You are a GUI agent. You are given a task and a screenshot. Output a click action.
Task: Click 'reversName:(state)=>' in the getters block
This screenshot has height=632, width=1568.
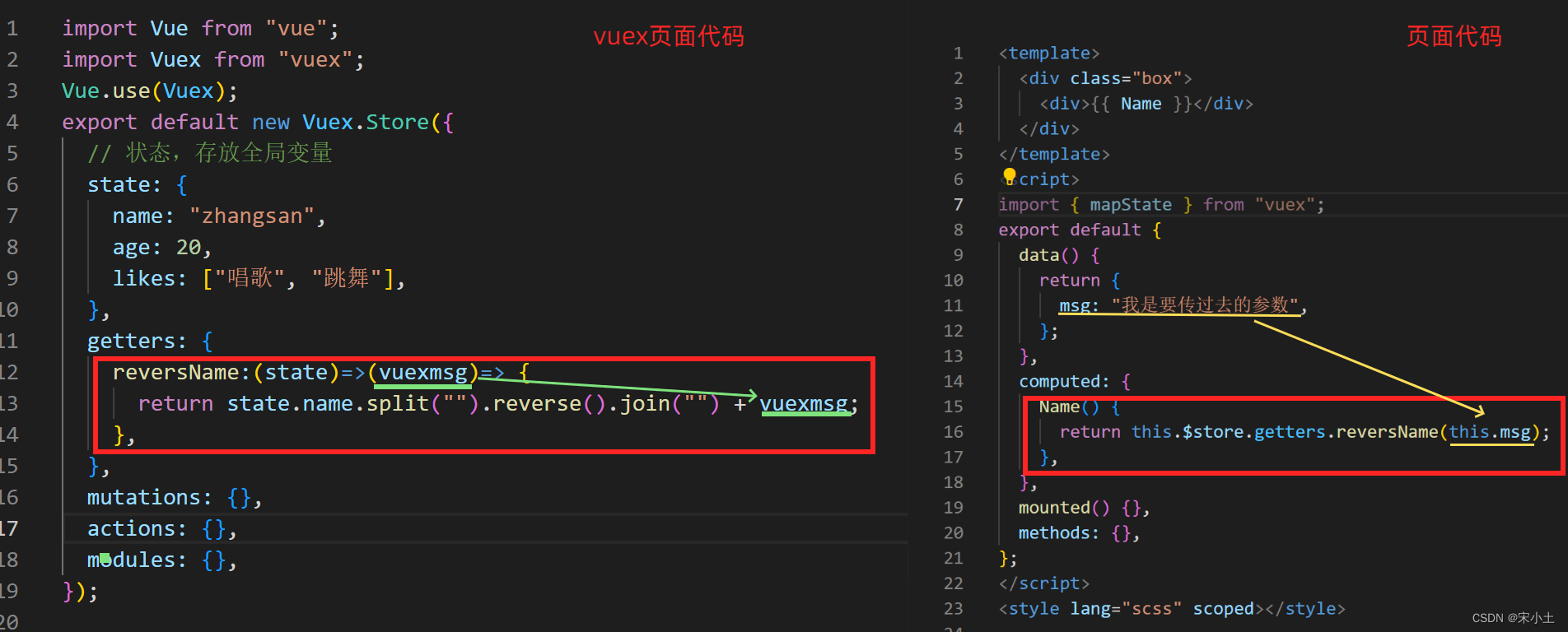point(239,373)
